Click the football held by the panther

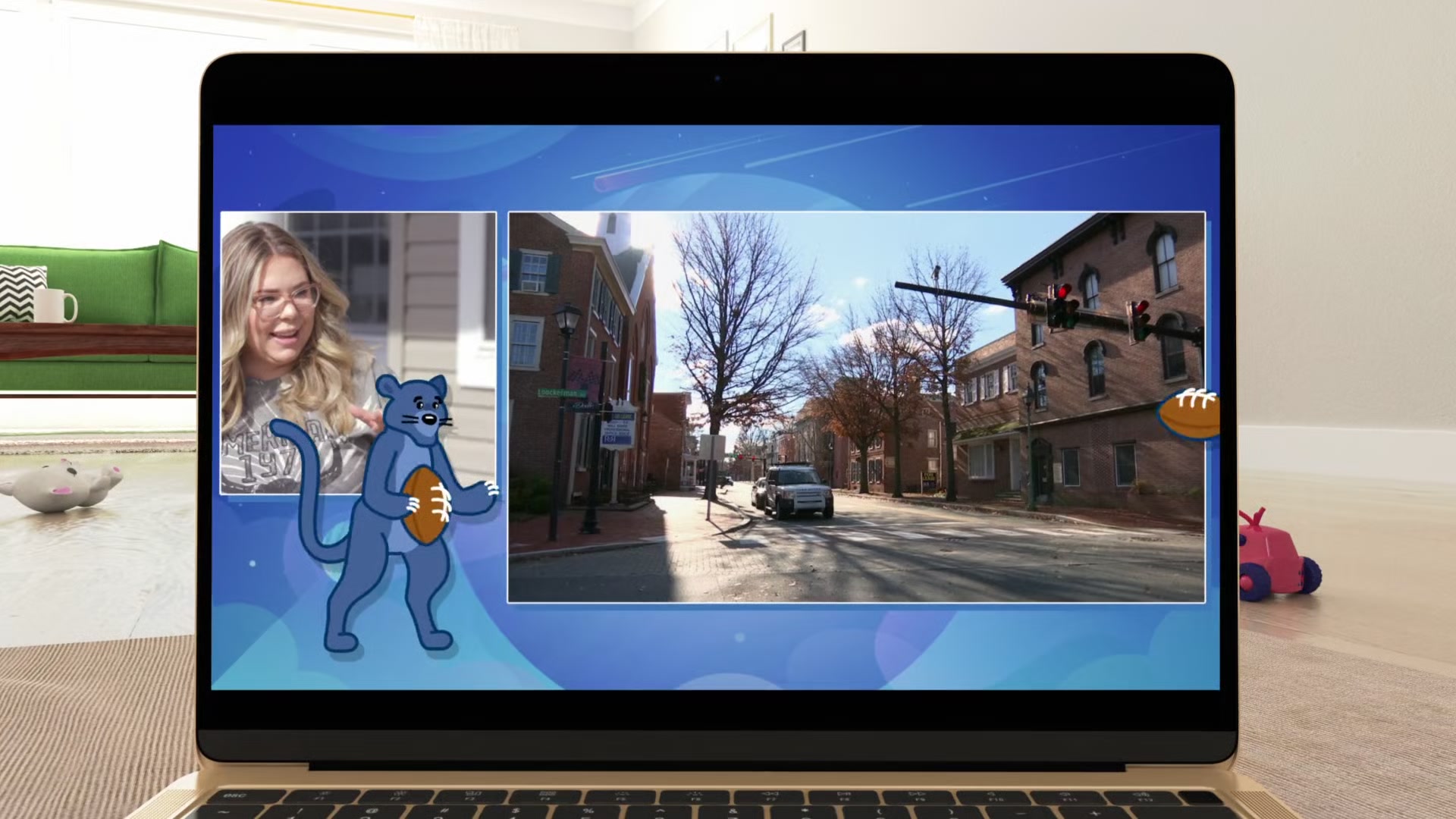(x=425, y=505)
